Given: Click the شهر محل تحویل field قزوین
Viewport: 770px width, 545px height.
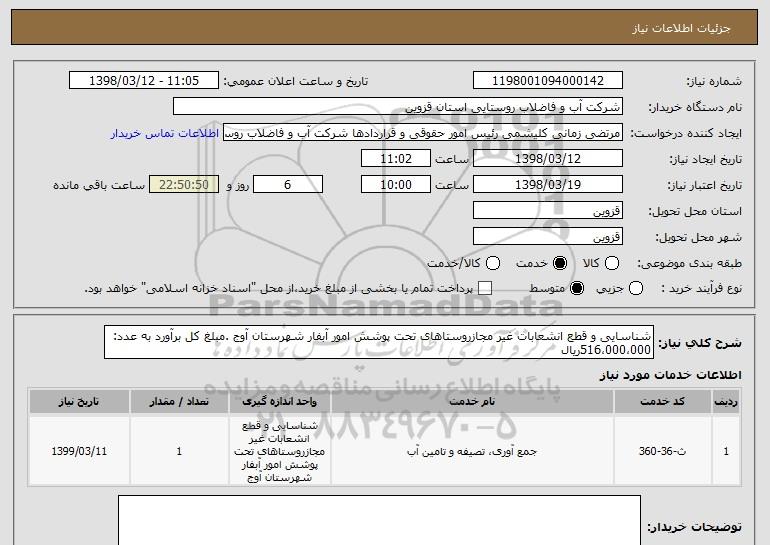Looking at the screenshot, I should 548,237.
